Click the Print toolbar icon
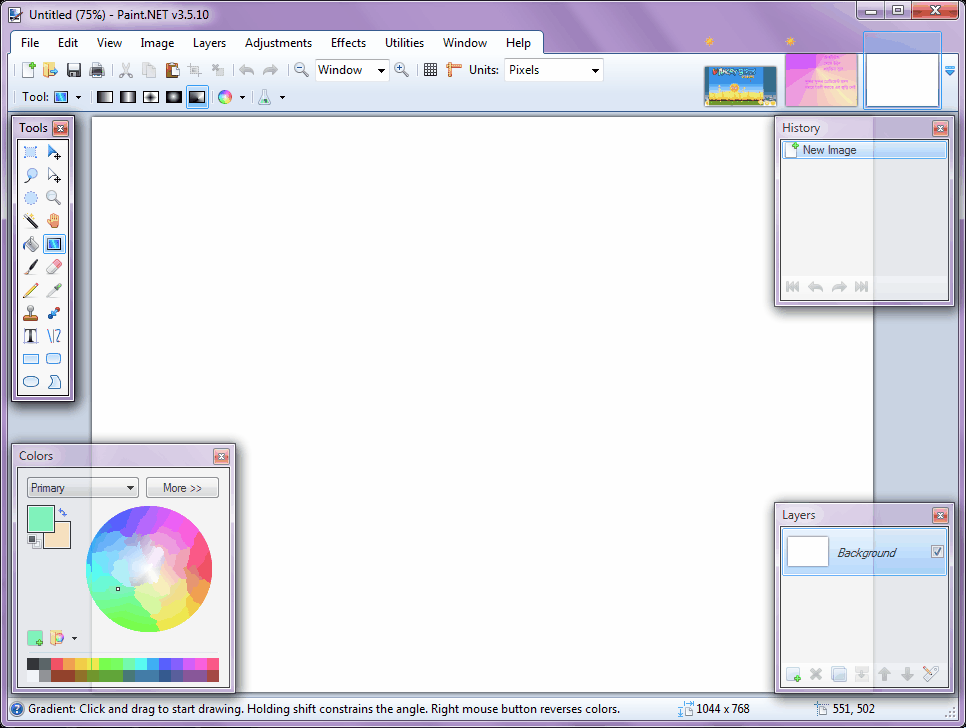Viewport: 966px width, 728px height. coord(97,70)
